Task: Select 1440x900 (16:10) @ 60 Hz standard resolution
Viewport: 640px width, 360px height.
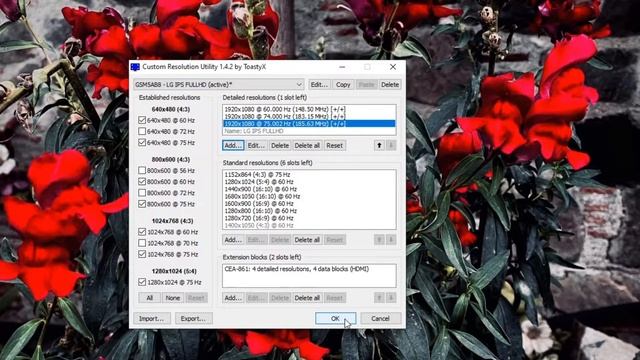Action: 309,189
